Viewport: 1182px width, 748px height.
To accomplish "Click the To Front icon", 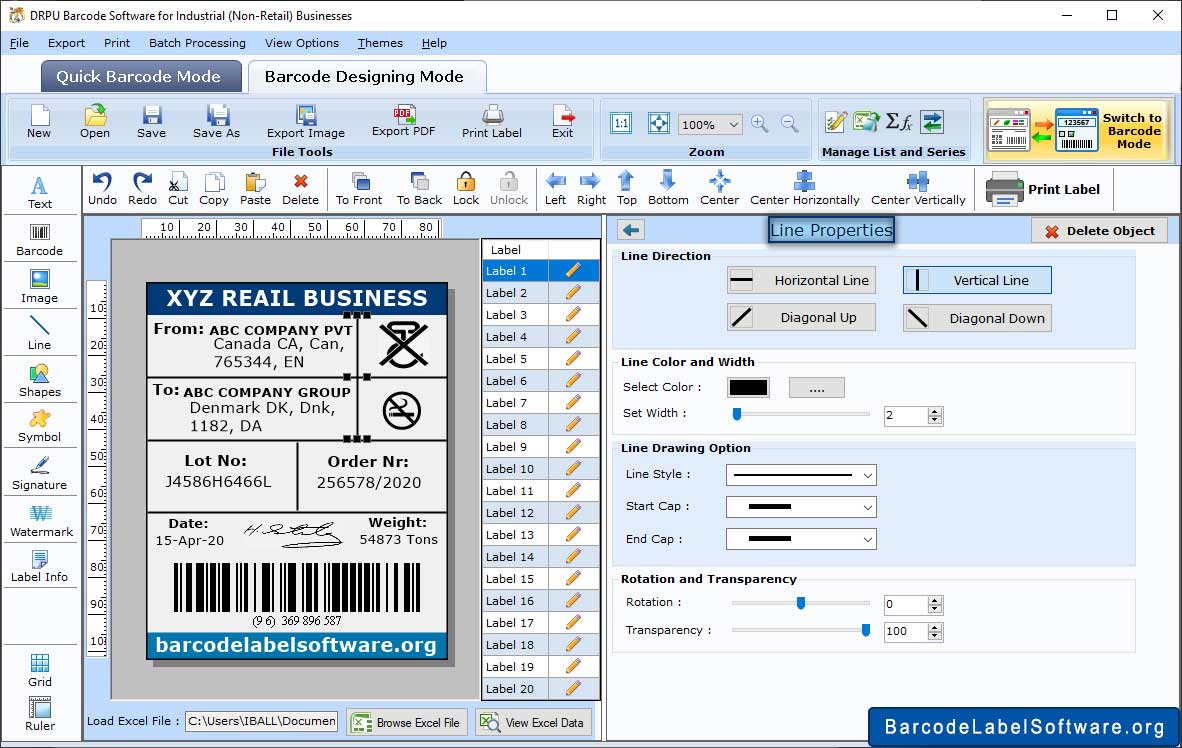I will pyautogui.click(x=359, y=187).
